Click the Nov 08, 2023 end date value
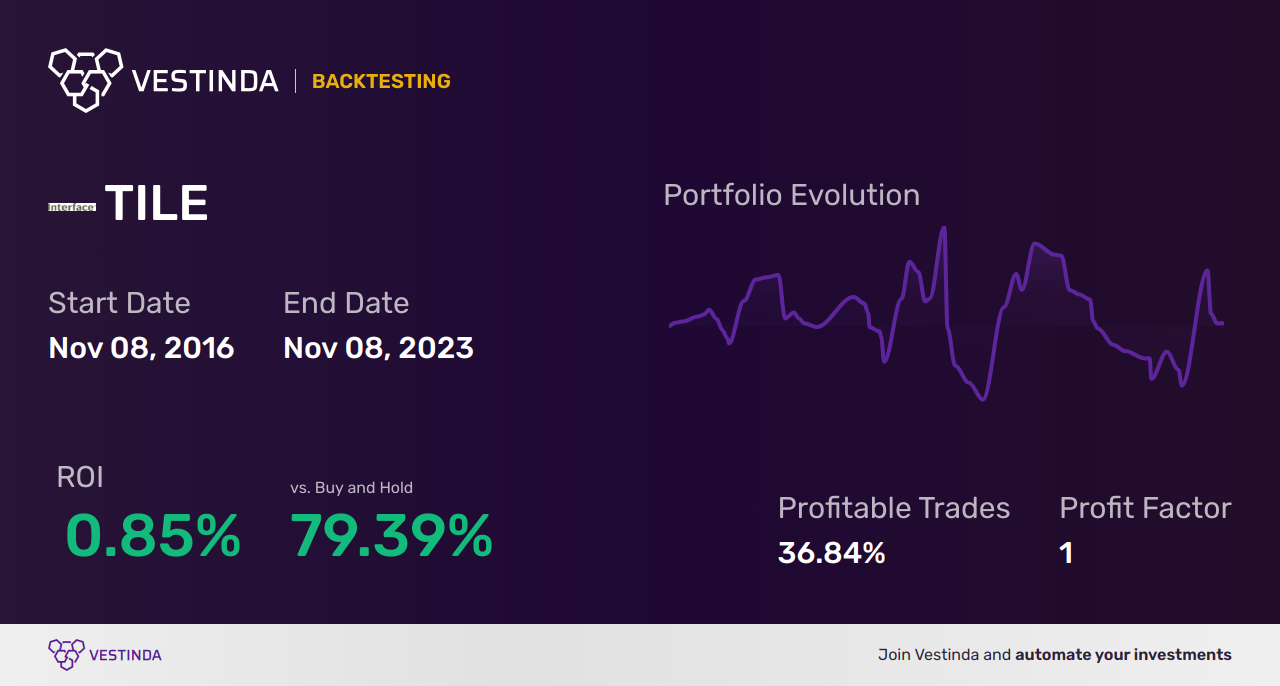 tap(378, 348)
